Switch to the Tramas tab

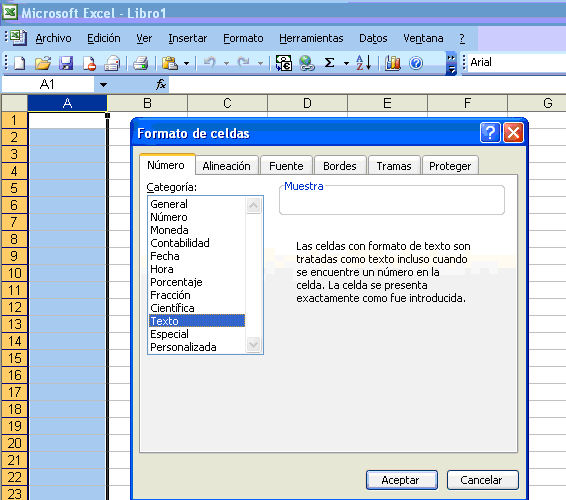394,166
